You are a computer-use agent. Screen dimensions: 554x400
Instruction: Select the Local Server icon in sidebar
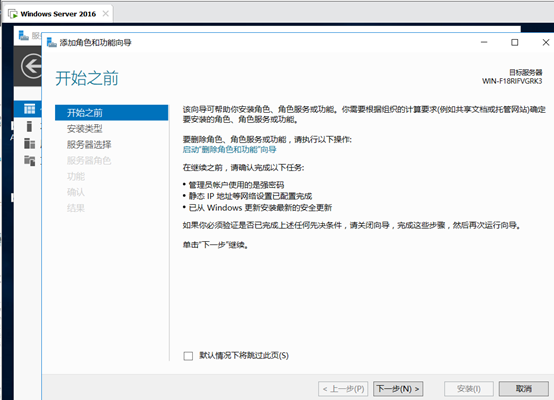pos(29,126)
